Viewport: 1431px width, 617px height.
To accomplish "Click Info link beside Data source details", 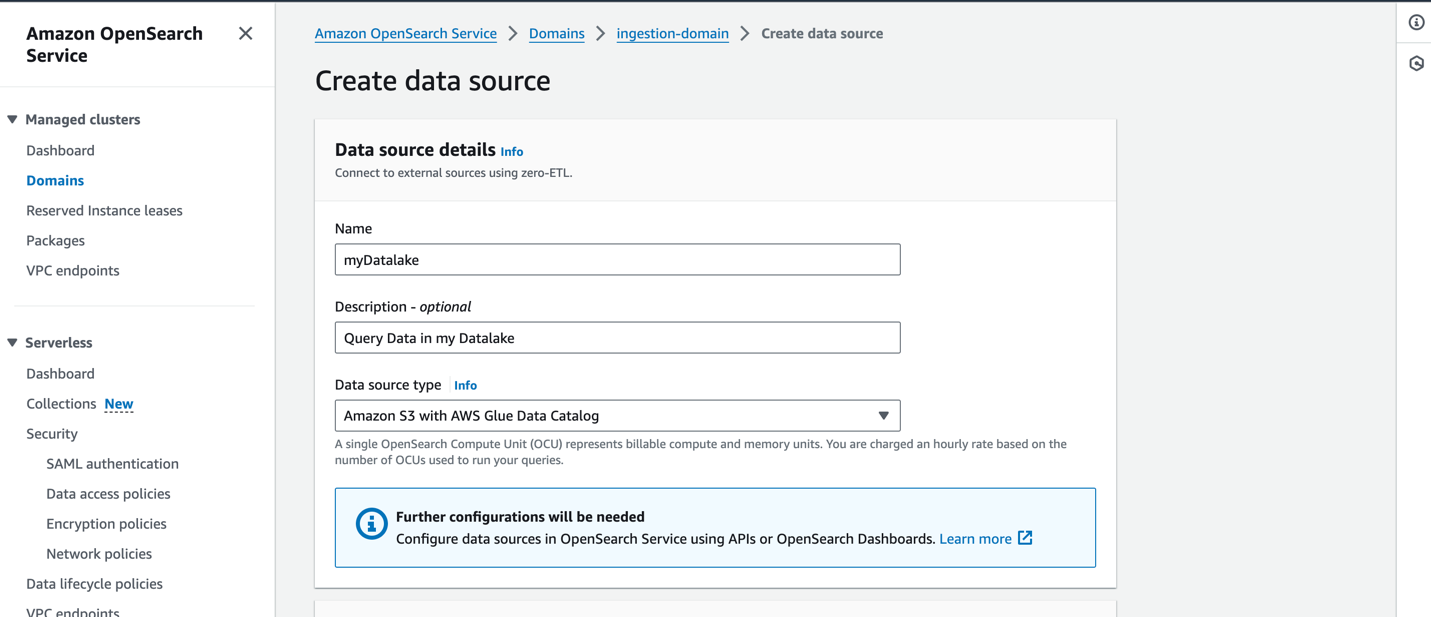I will (511, 152).
